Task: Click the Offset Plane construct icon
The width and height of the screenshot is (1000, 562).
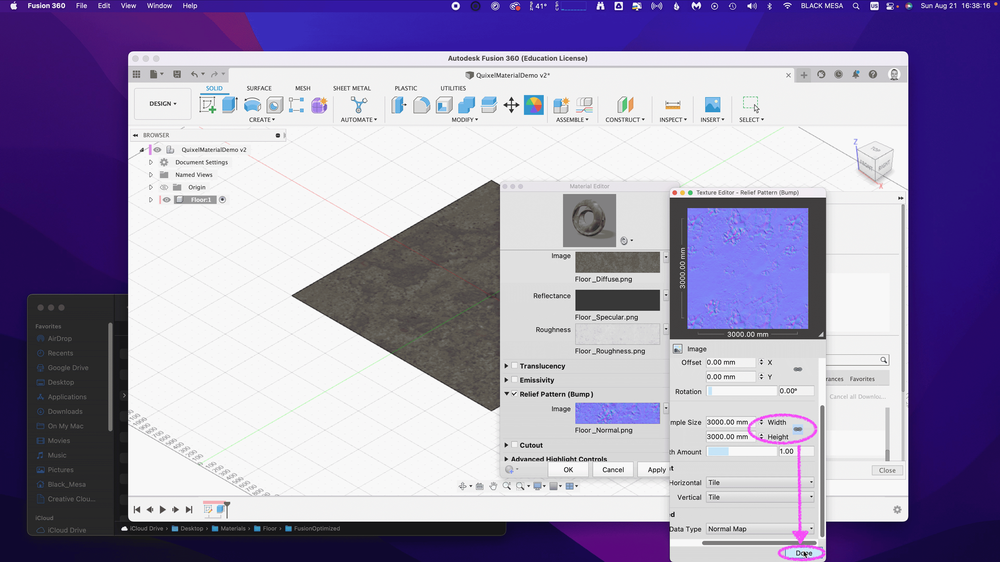Action: click(625, 105)
